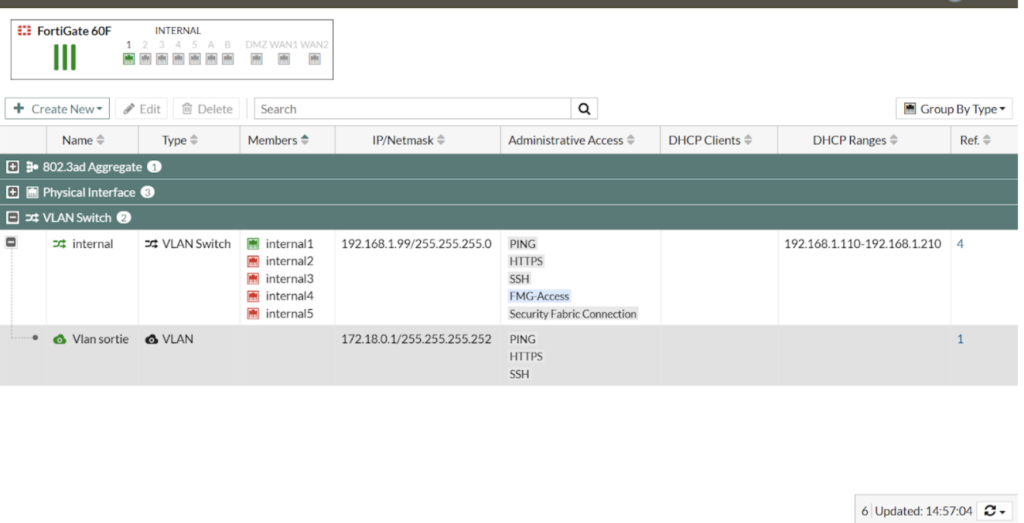This screenshot has height=523, width=1024.
Task: Collapse the VLAN Switch group
Action: pos(13,217)
